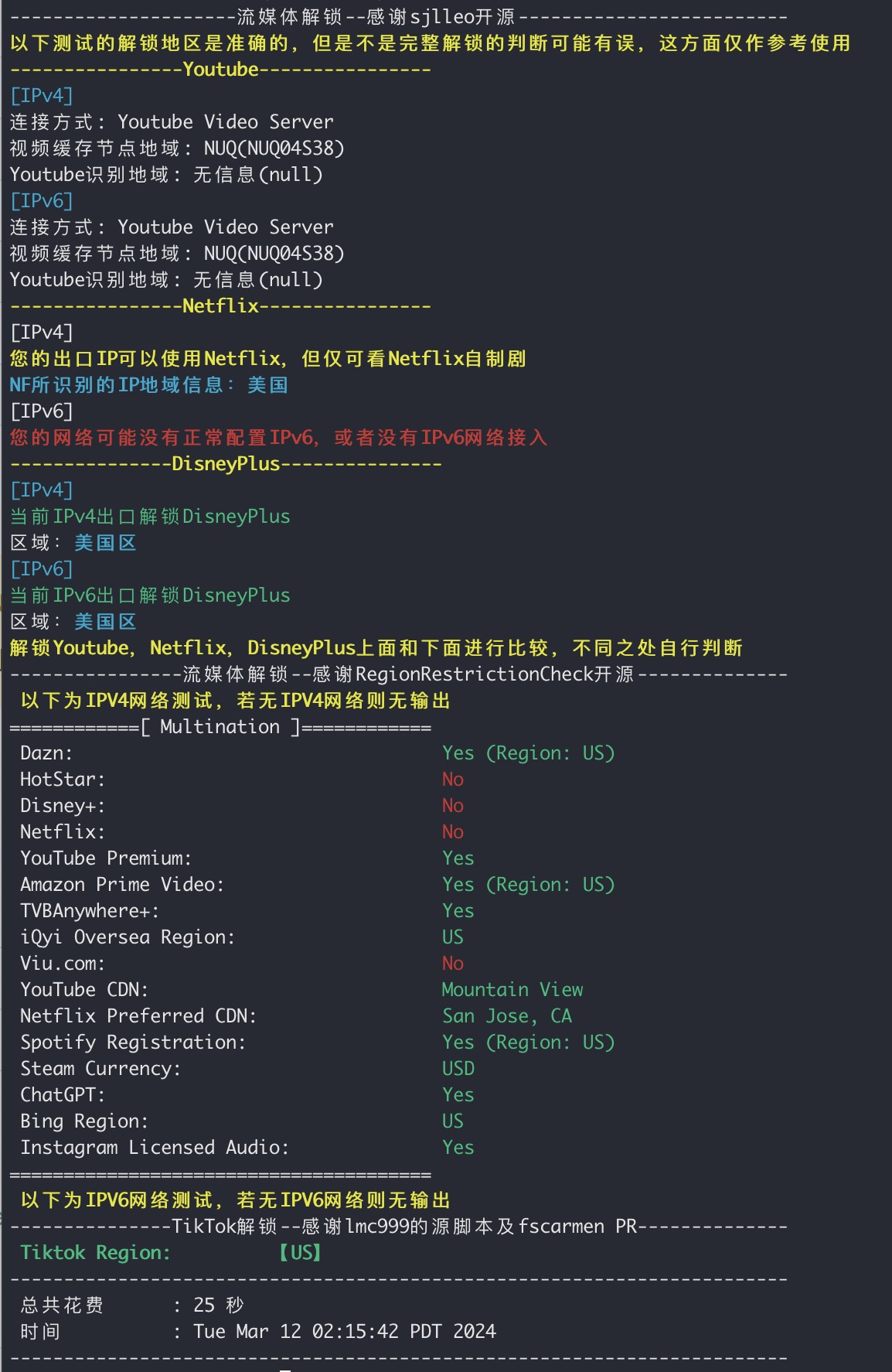Click the DisneyPlus section header
This screenshot has height=1372, width=892.
pos(226,464)
